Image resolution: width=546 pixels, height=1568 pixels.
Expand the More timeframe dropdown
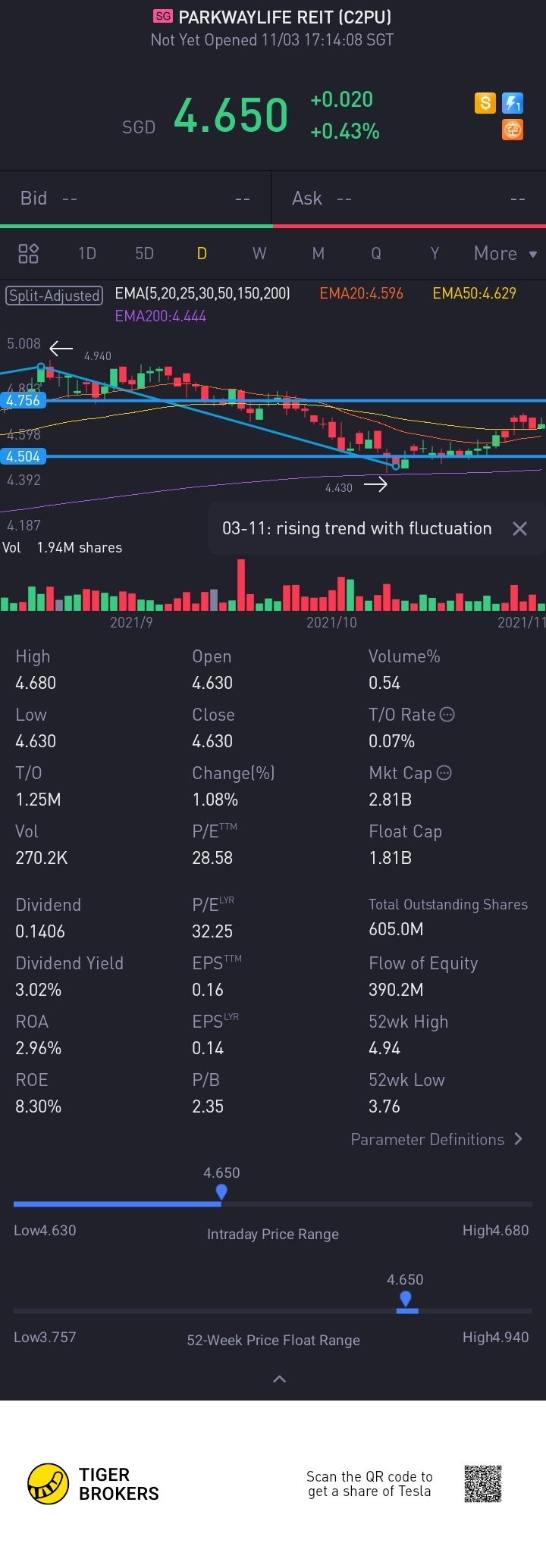505,253
